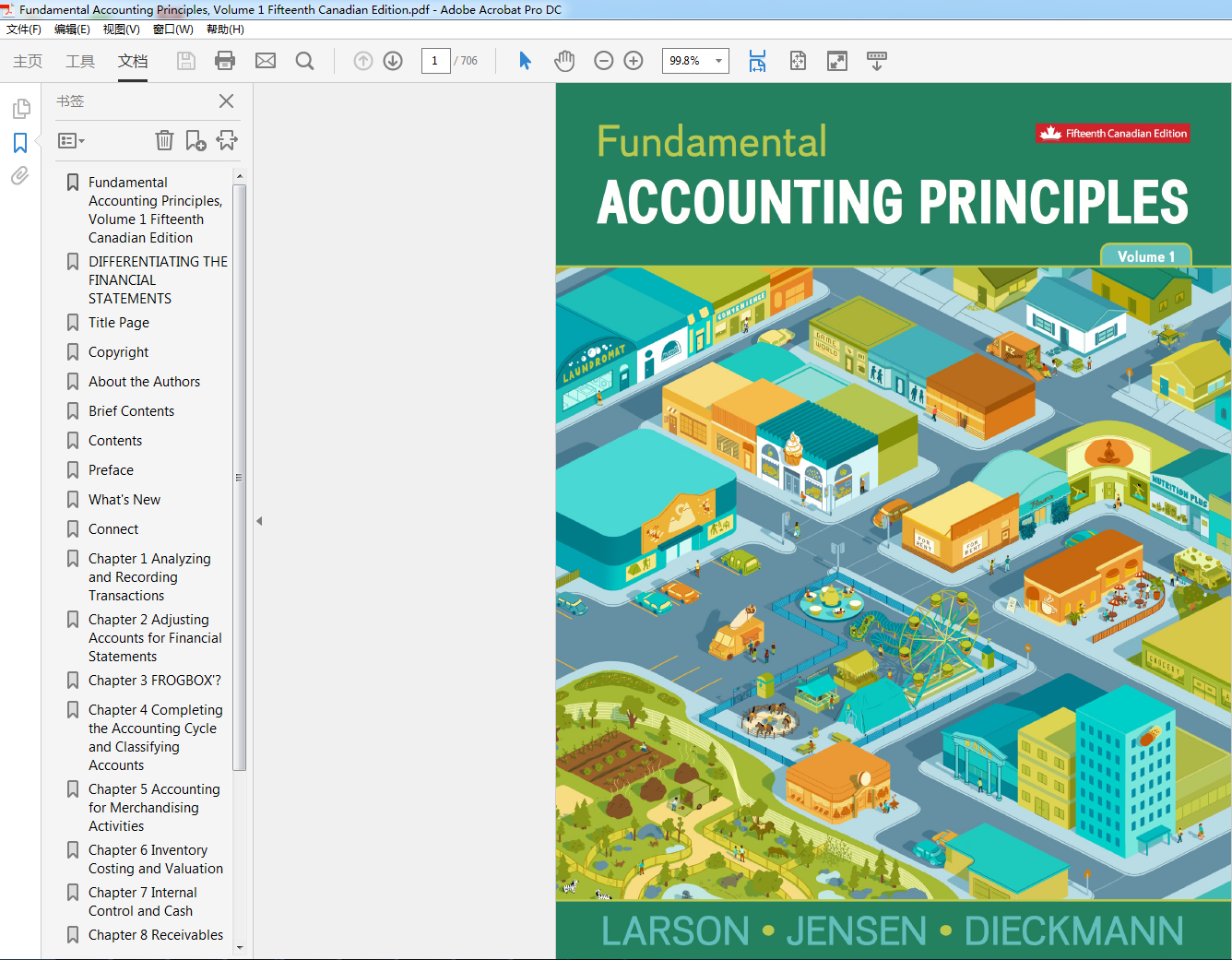This screenshot has height=960, width=1232.
Task: Send file by email envelope icon
Action: tap(266, 61)
